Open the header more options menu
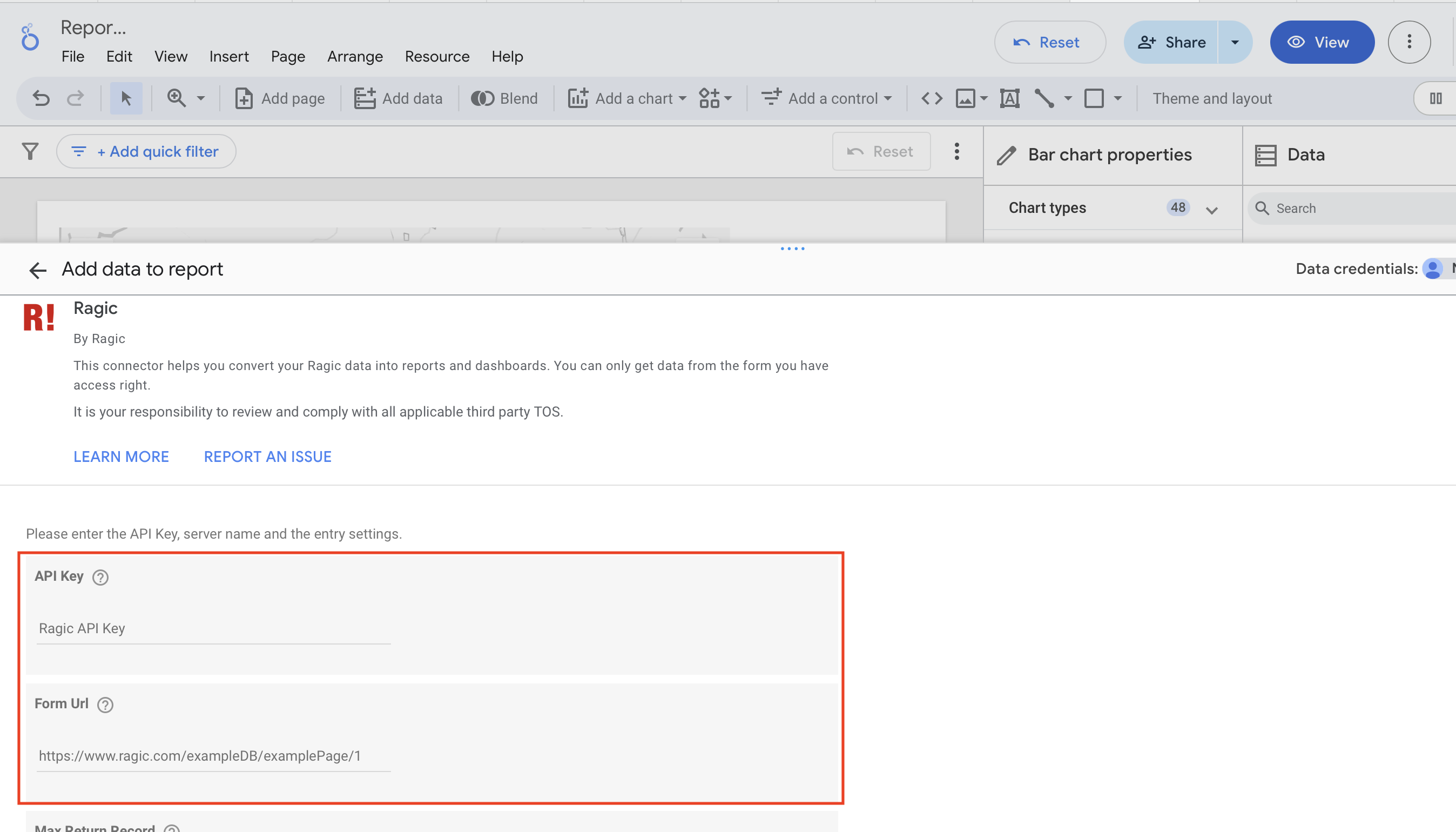The height and width of the screenshot is (832, 1456). (x=1409, y=42)
